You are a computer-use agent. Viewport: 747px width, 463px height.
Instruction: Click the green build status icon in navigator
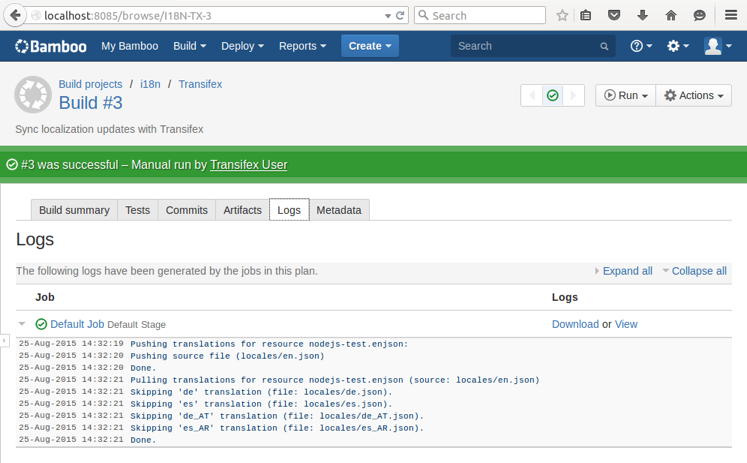point(552,96)
